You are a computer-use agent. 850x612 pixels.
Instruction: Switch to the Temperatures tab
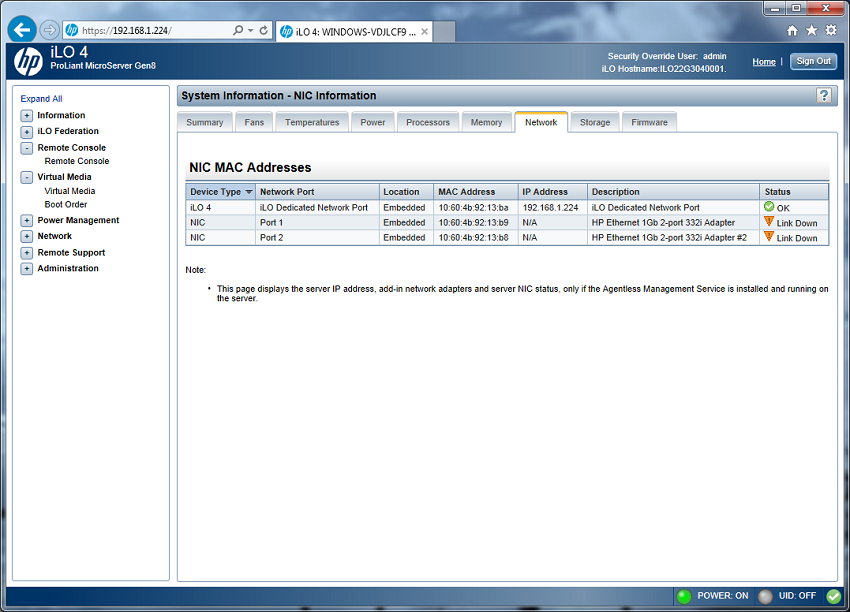(x=312, y=122)
